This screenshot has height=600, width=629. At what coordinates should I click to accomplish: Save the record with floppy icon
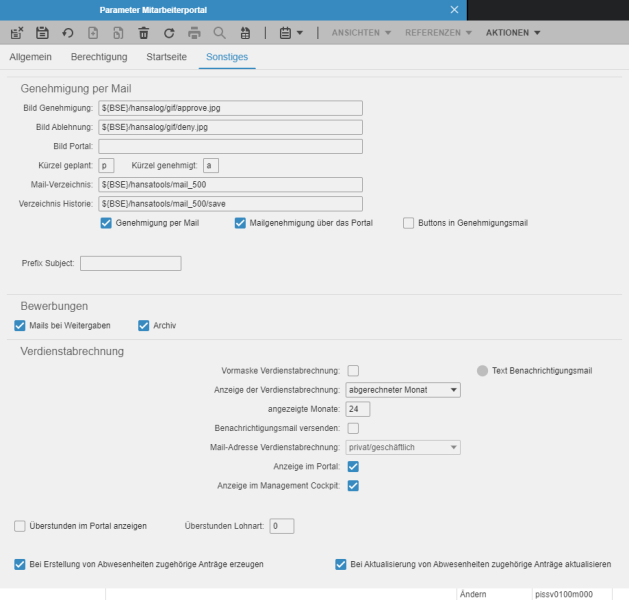click(x=42, y=33)
